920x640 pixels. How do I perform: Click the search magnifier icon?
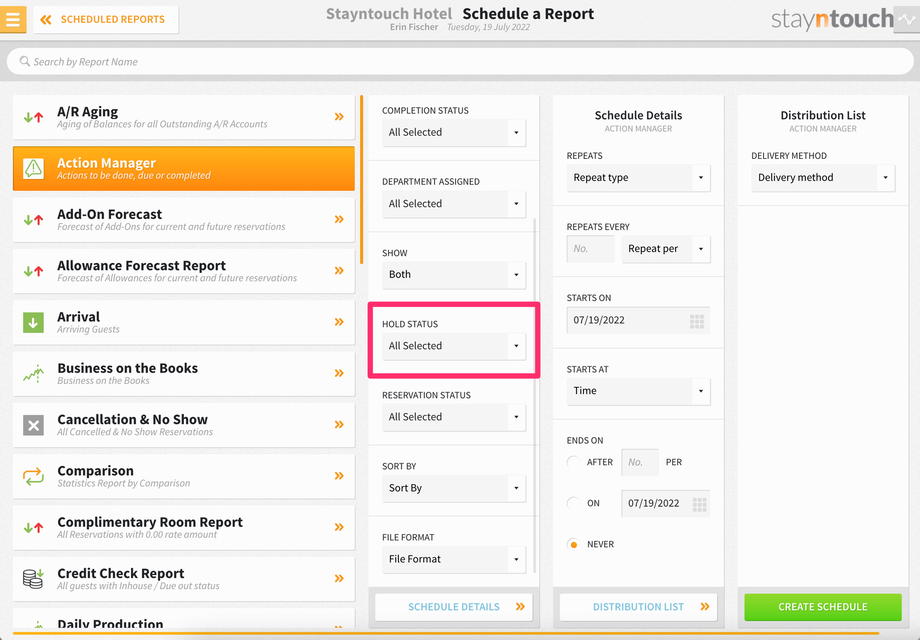pyautogui.click(x=25, y=61)
